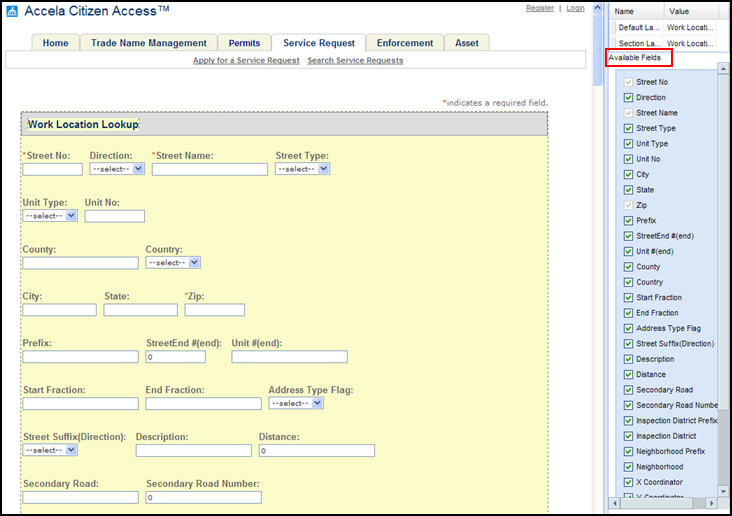The width and height of the screenshot is (732, 516).
Task: Expand the Street Type select box
Action: point(303,169)
